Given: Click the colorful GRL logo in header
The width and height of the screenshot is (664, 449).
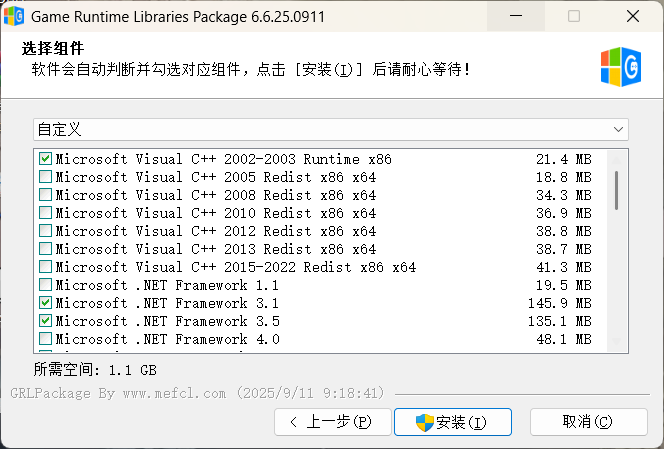Looking at the screenshot, I should pyautogui.click(x=621, y=67).
